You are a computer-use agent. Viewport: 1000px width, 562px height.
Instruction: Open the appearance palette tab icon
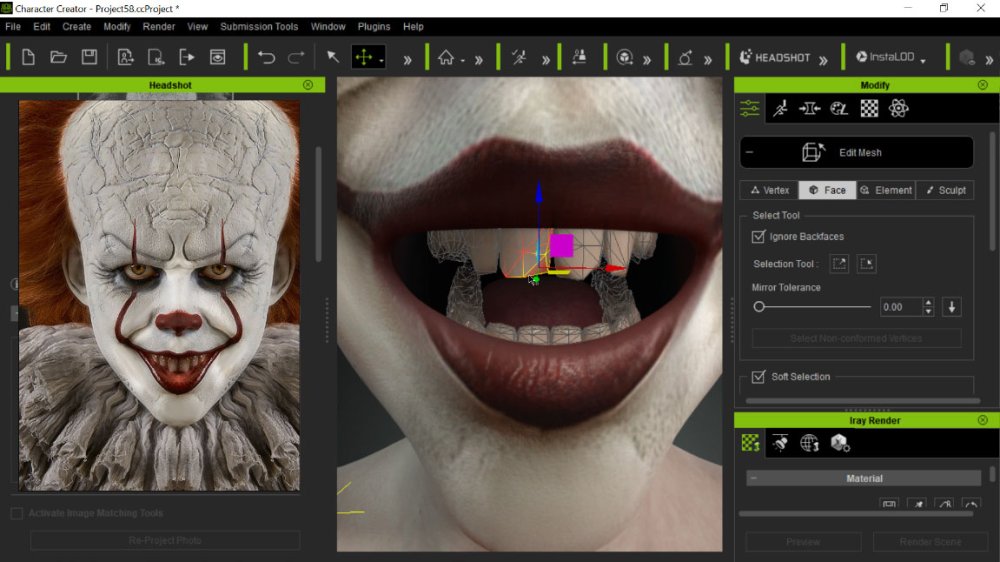point(839,108)
